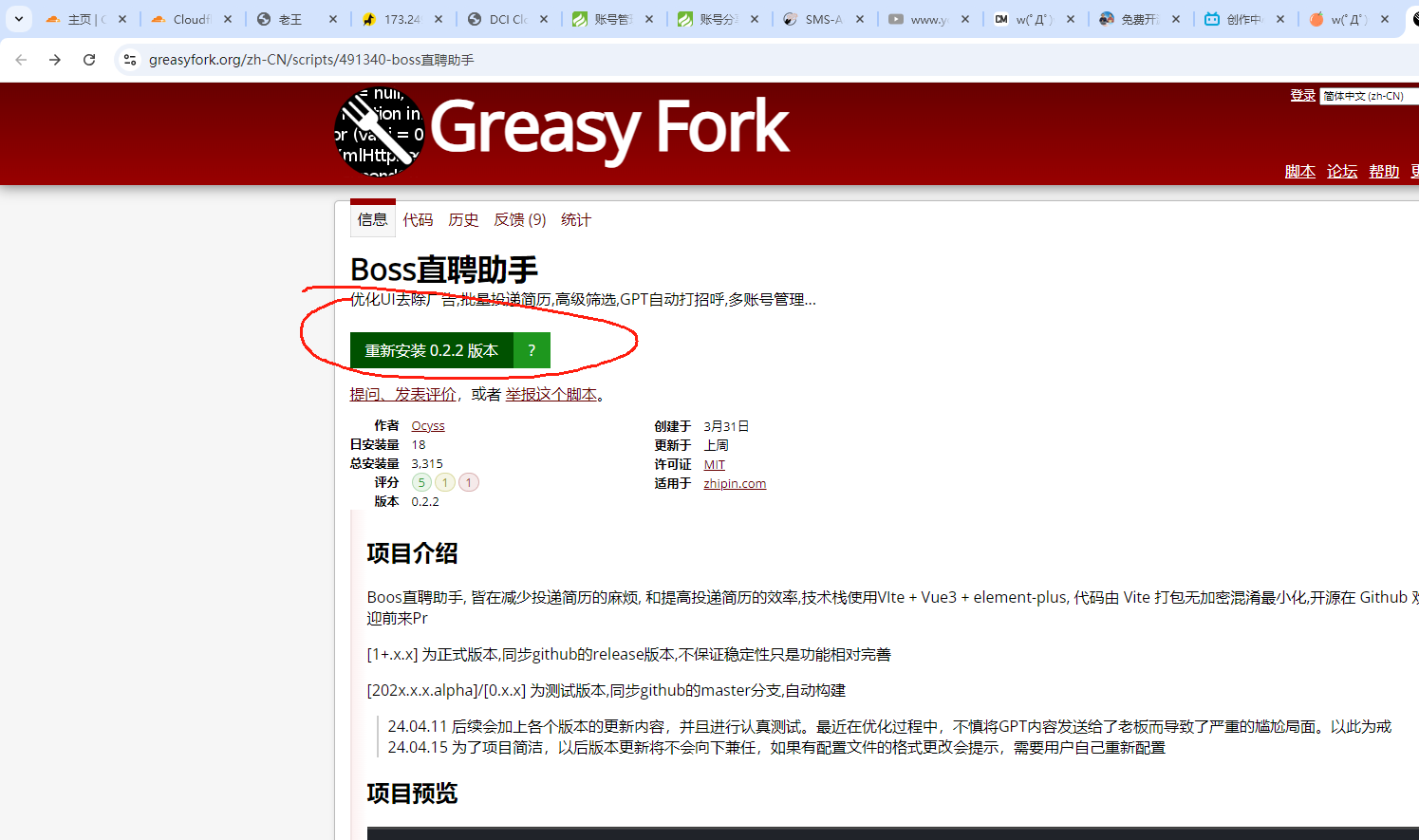Open the language selector 简体中文 dropdown

pyautogui.click(x=1367, y=96)
